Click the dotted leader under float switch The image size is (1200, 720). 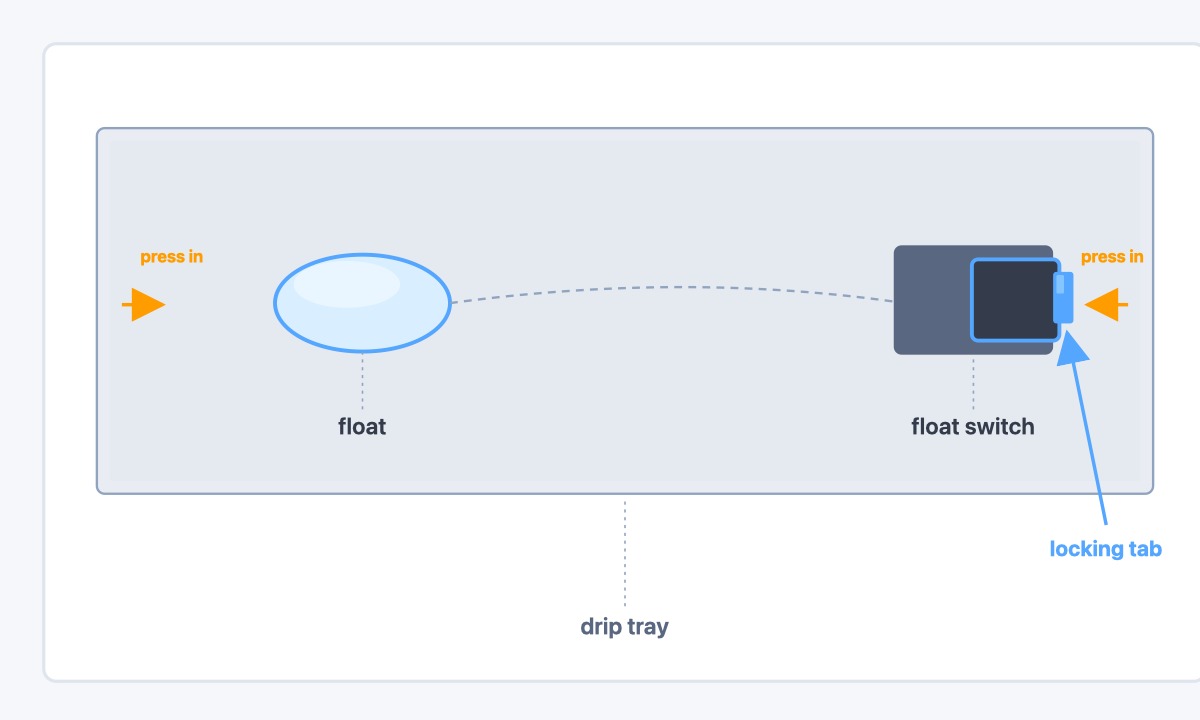point(973,382)
